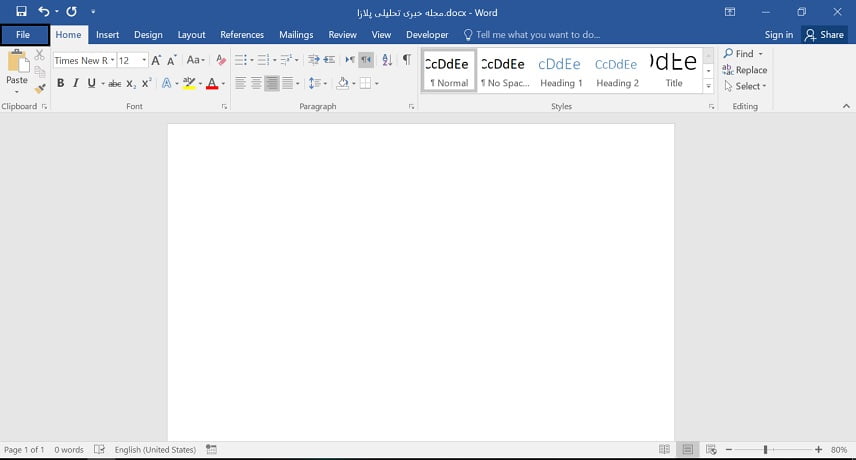This screenshot has height=460, width=856.
Task: Apply the Title style
Action: tap(674, 71)
